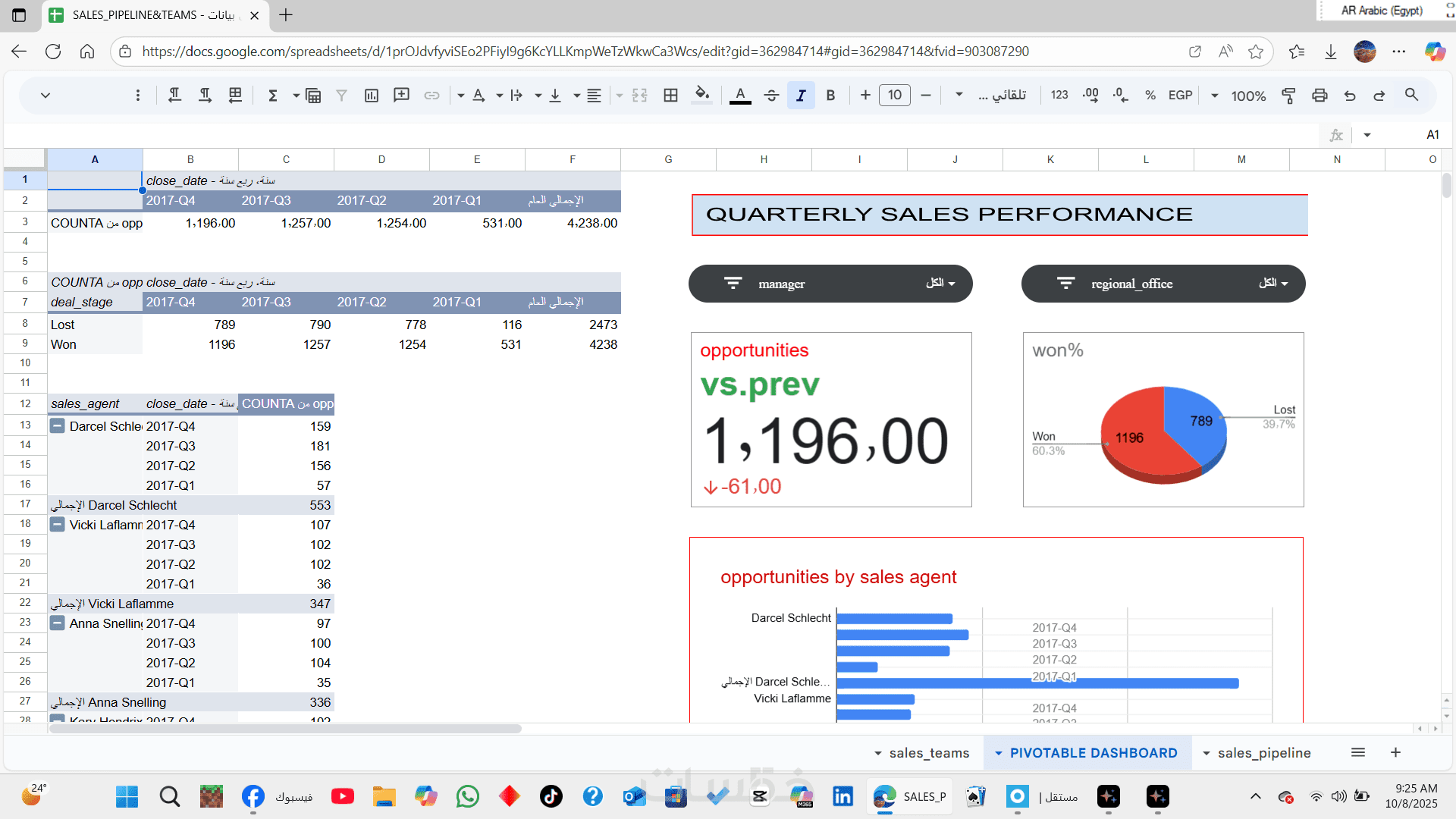The height and width of the screenshot is (819, 1456).
Task: Switch to the sales_pipeline sheet tab
Action: (1263, 753)
